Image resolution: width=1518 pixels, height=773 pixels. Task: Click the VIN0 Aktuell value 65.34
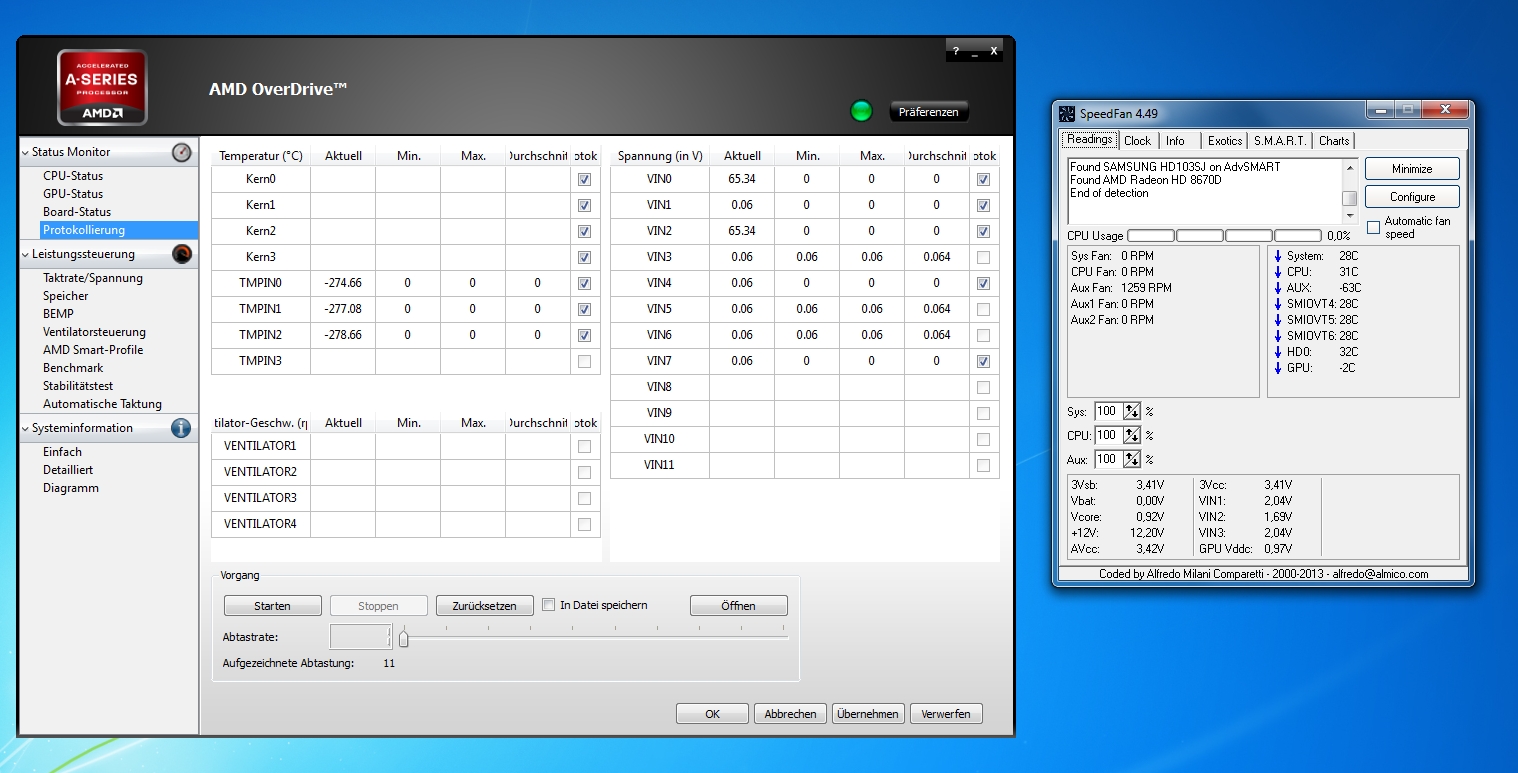pos(742,180)
